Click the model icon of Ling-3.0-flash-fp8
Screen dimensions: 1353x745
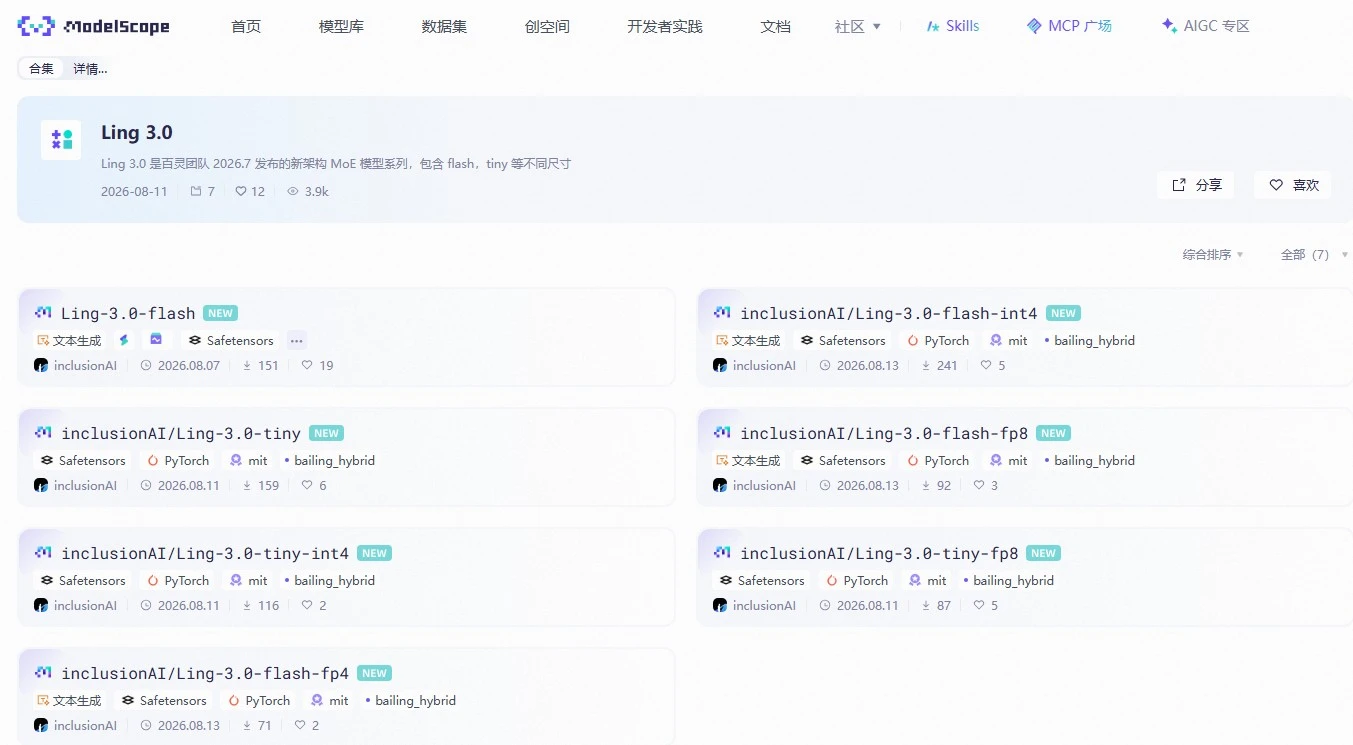(722, 433)
